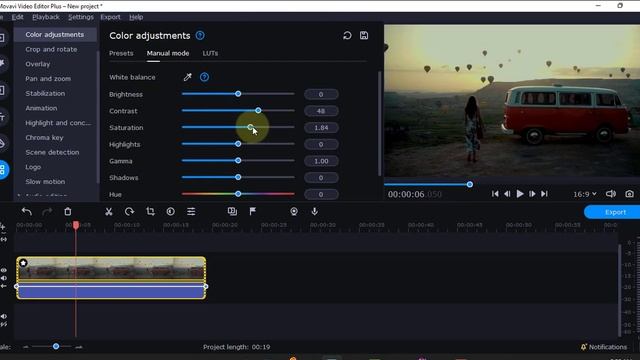The image size is (640, 360).
Task: Switch to the Presets tab
Action: tap(121, 53)
